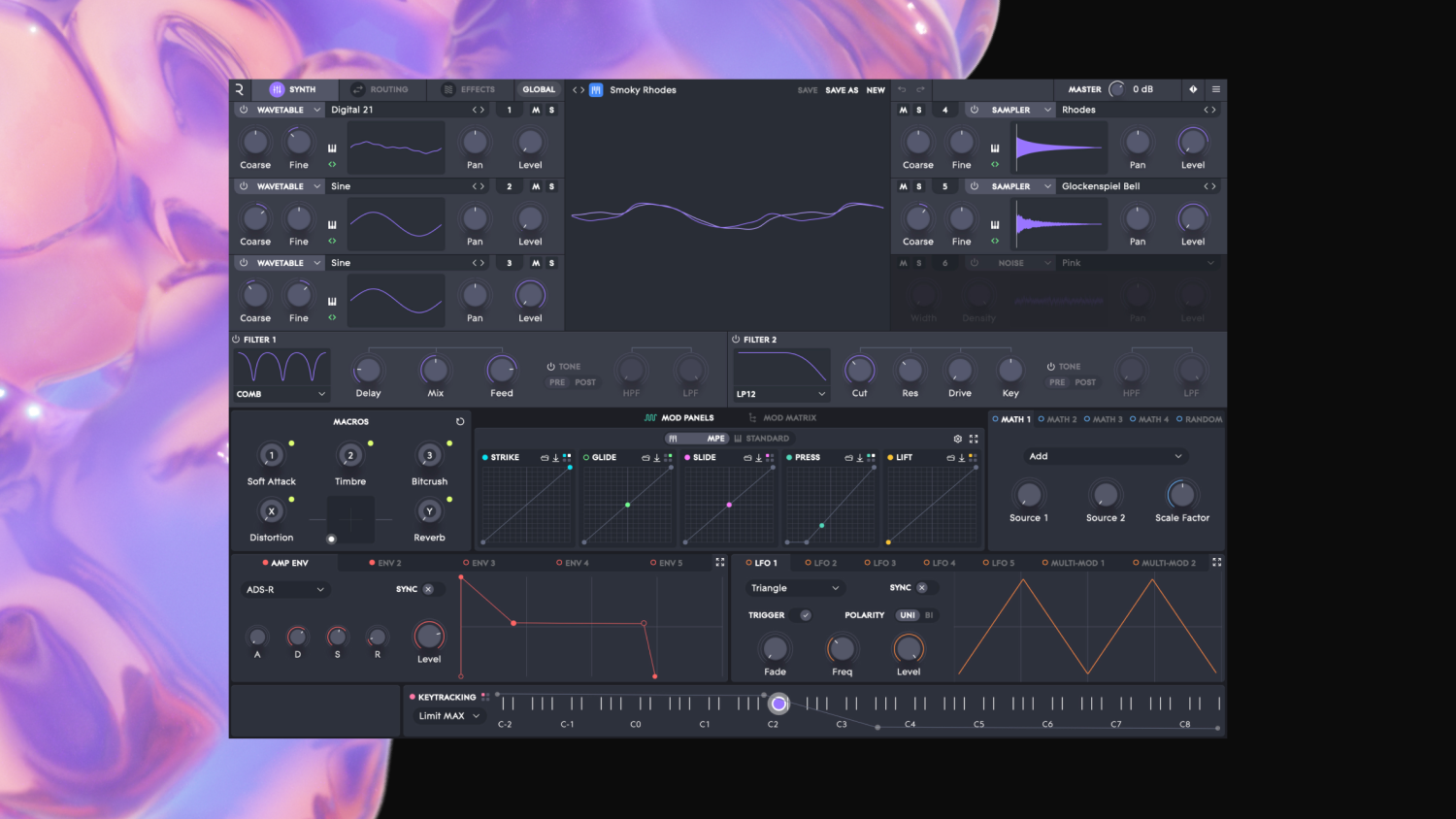Select the MATH 2 tab
The height and width of the screenshot is (819, 1456).
click(1057, 419)
